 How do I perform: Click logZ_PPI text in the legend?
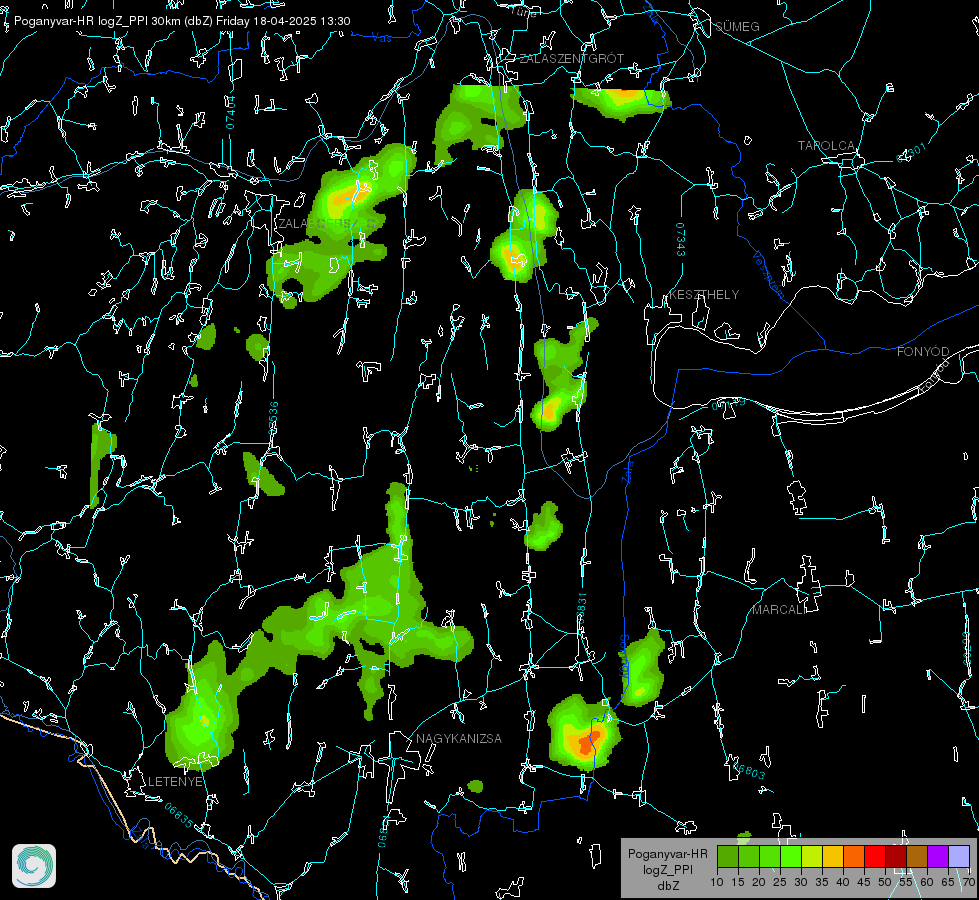click(x=667, y=869)
